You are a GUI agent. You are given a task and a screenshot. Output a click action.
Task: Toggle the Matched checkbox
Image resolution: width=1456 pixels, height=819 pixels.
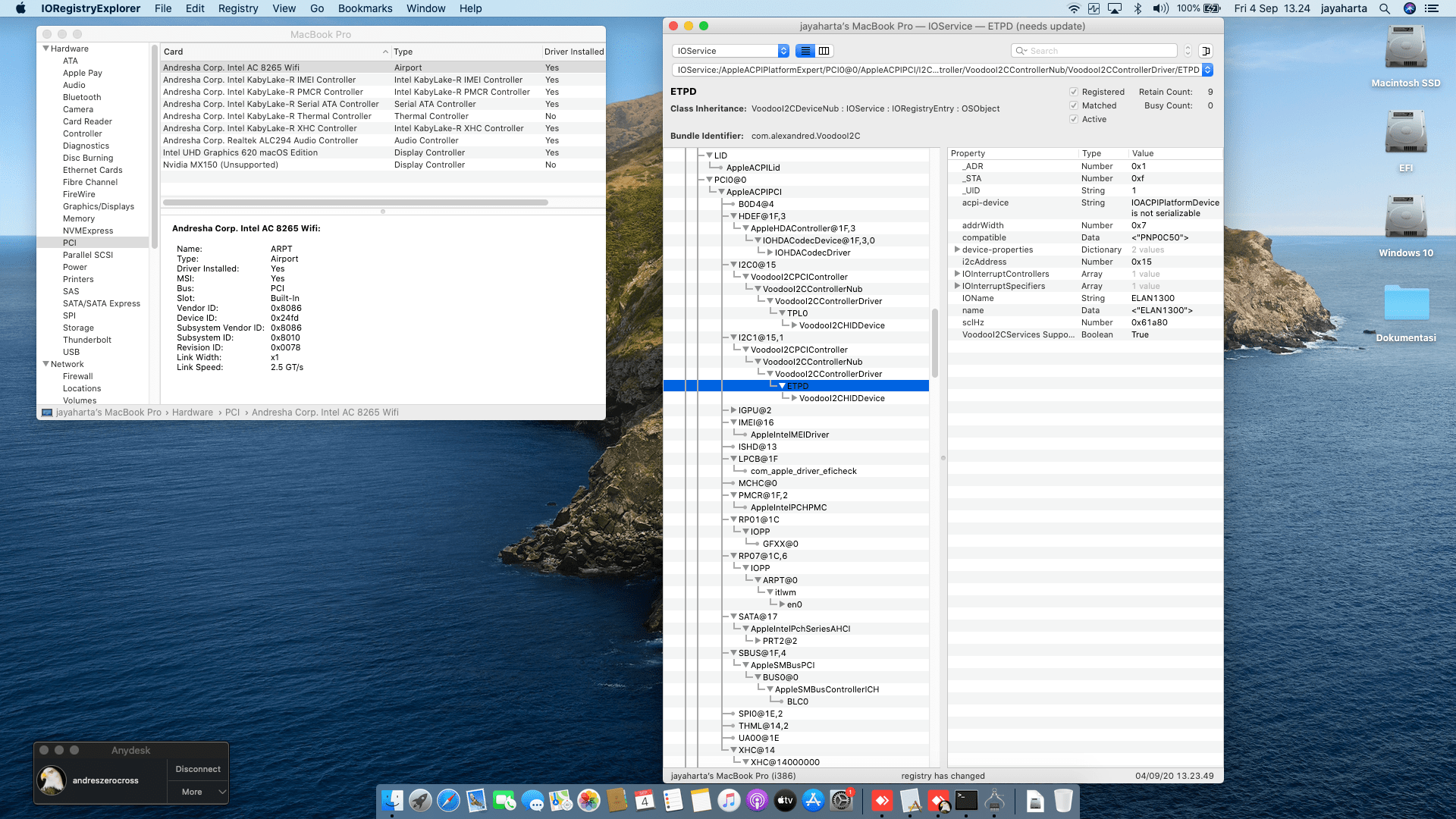pyautogui.click(x=1074, y=105)
